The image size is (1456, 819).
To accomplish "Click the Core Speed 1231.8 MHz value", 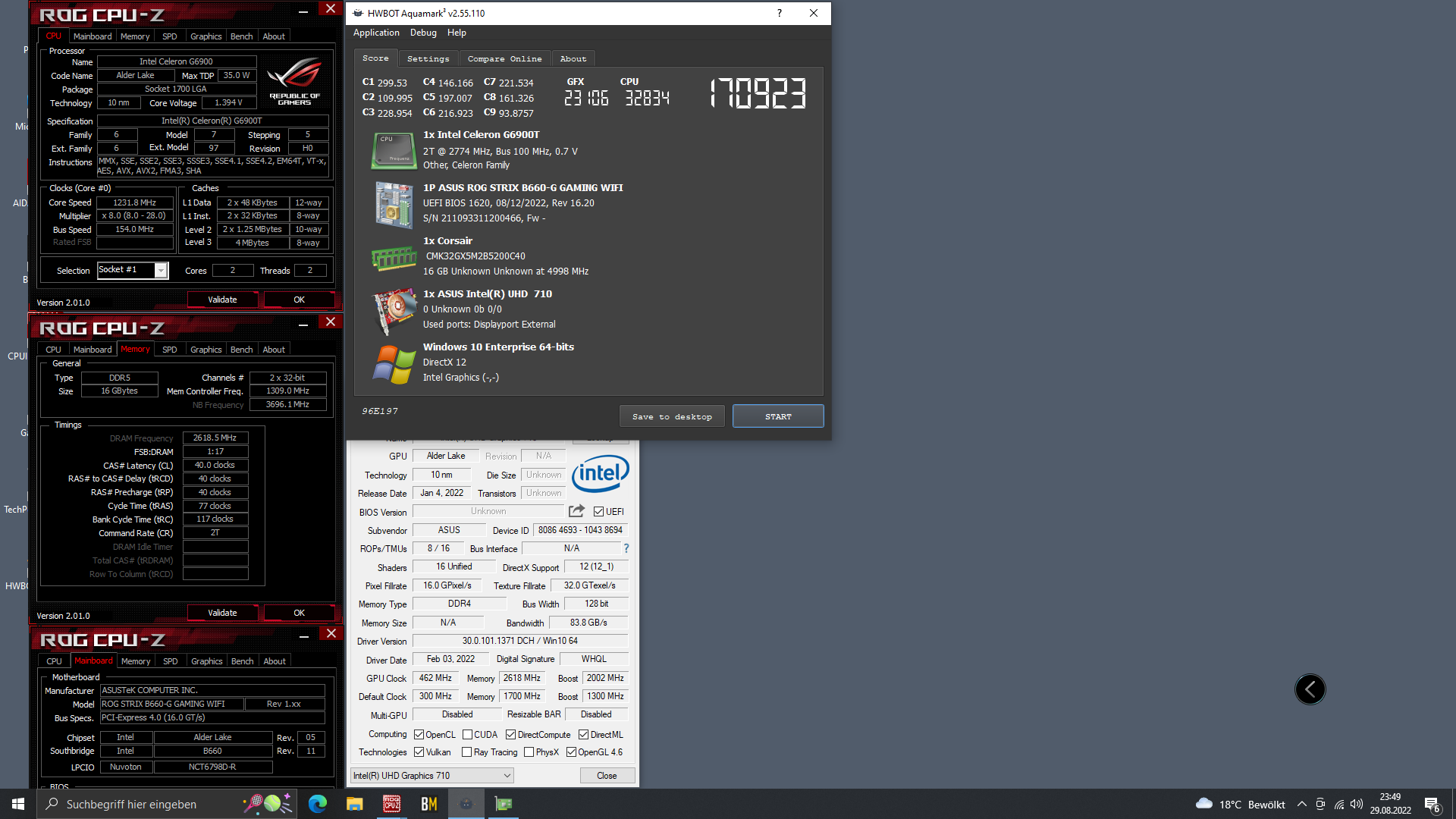I will click(x=134, y=202).
